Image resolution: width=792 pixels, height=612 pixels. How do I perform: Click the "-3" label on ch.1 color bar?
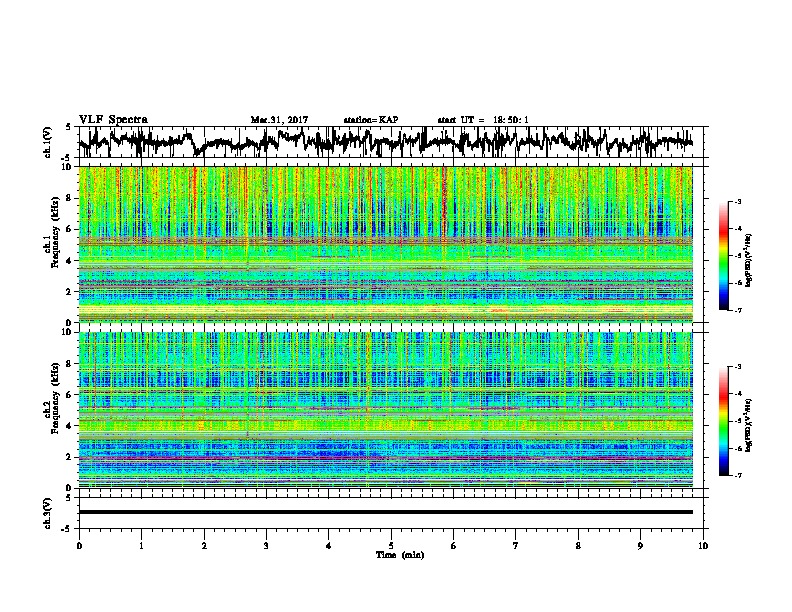pos(738,201)
